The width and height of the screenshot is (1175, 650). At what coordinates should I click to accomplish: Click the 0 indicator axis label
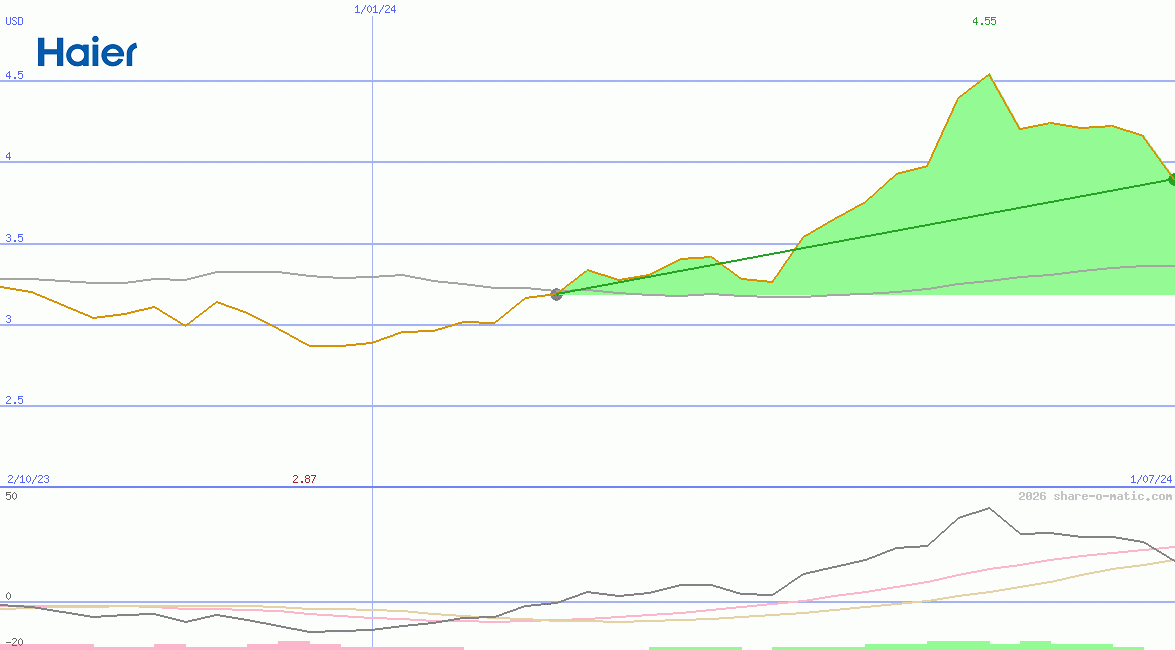click(x=8, y=596)
